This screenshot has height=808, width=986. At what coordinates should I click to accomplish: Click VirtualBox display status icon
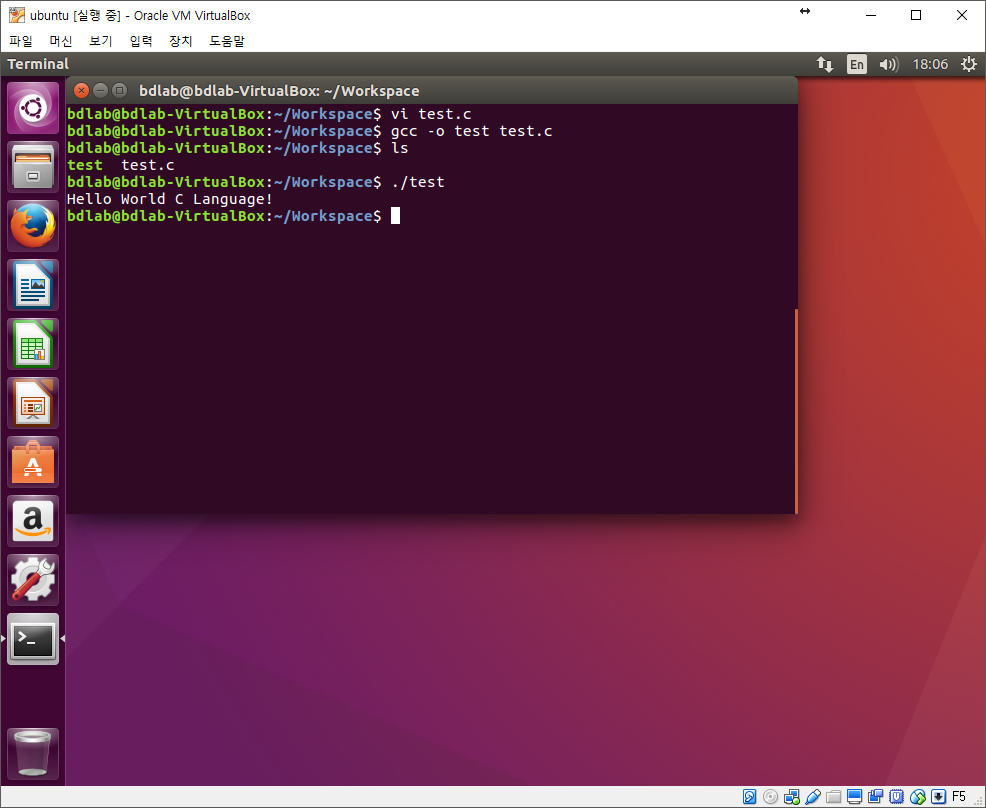coord(854,797)
